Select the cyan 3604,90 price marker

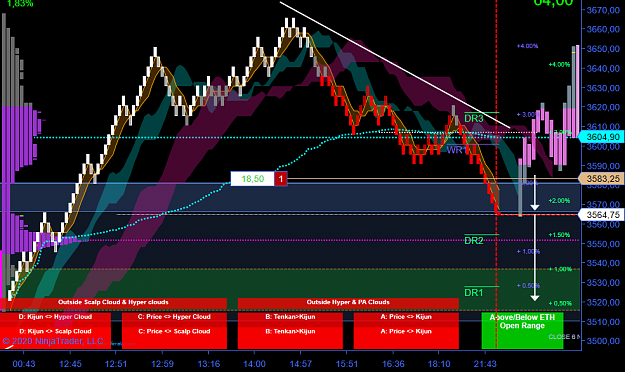[601, 137]
